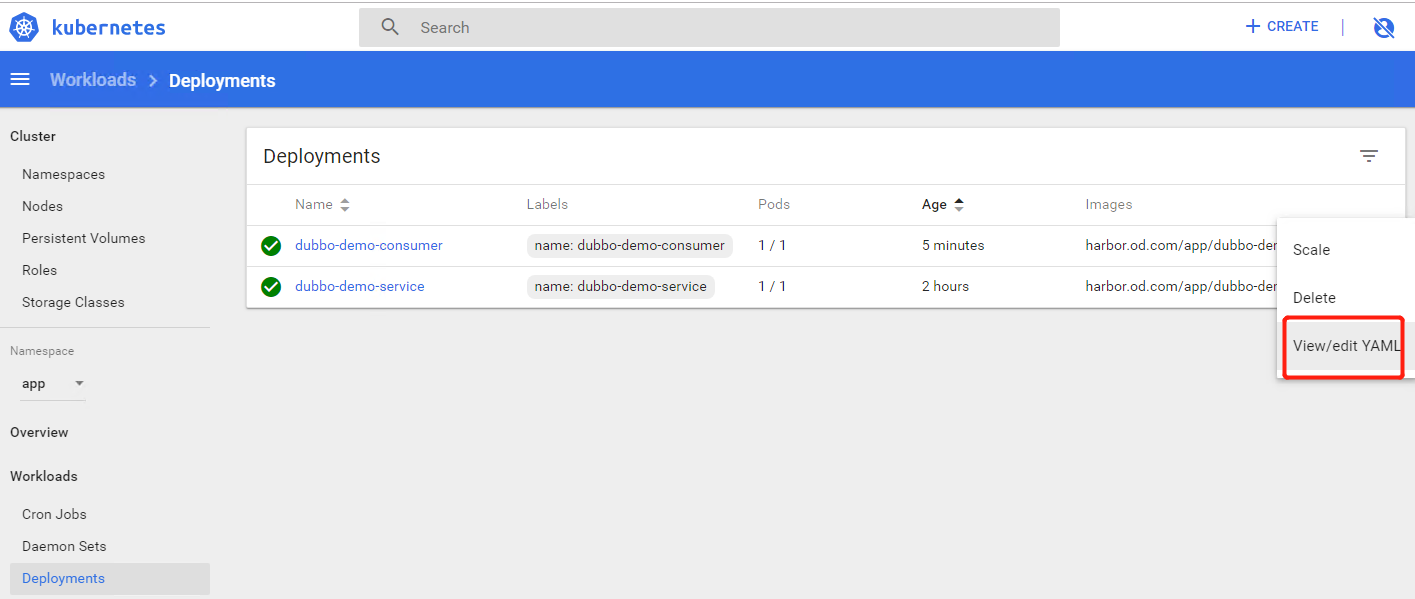This screenshot has width=1415, height=599.
Task: Click green status check for dubbo-demo-service
Action: click(271, 287)
